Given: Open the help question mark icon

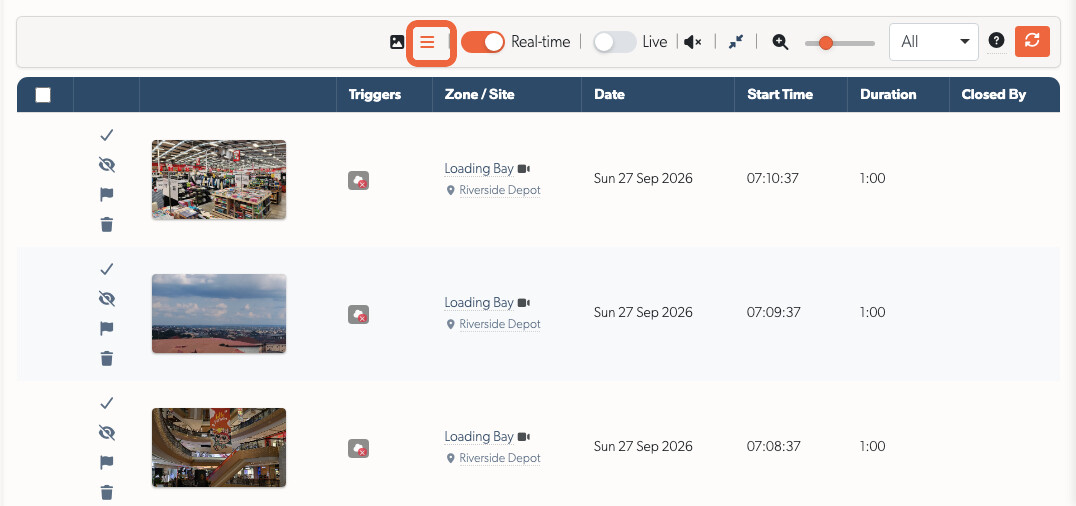Looking at the screenshot, I should [x=996, y=41].
